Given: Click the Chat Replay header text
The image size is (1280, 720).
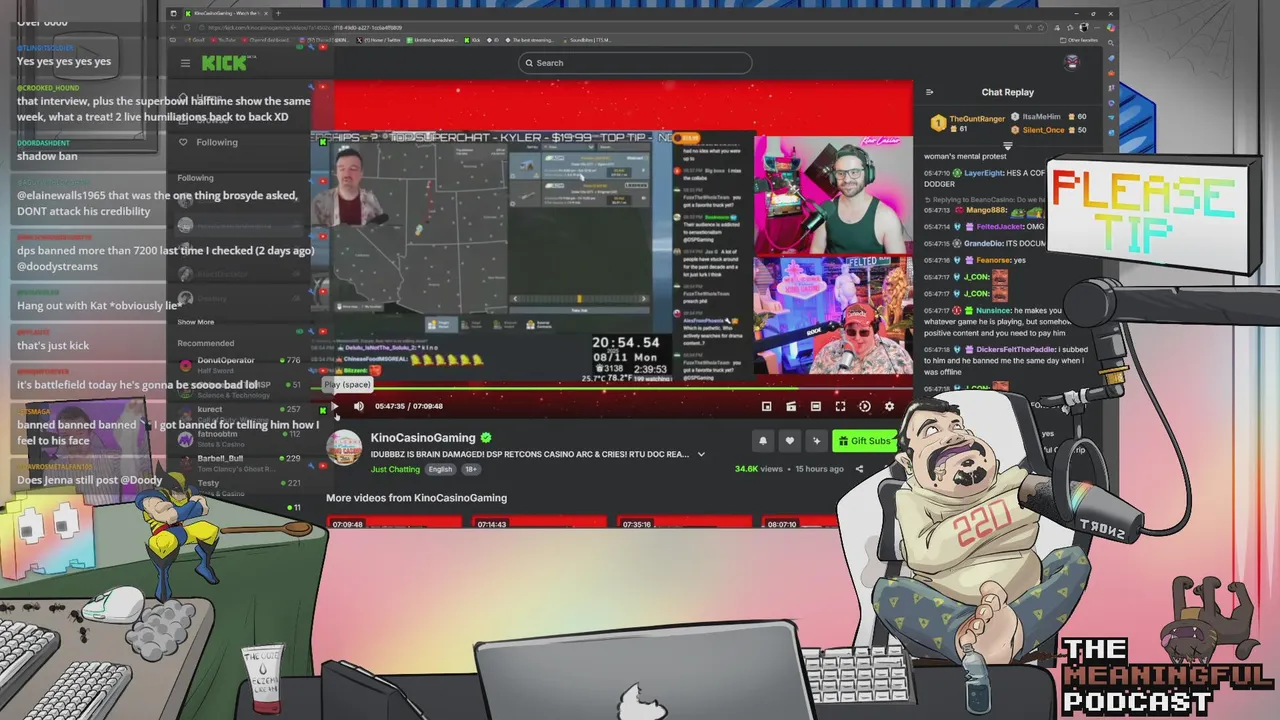Looking at the screenshot, I should click(x=1007, y=92).
